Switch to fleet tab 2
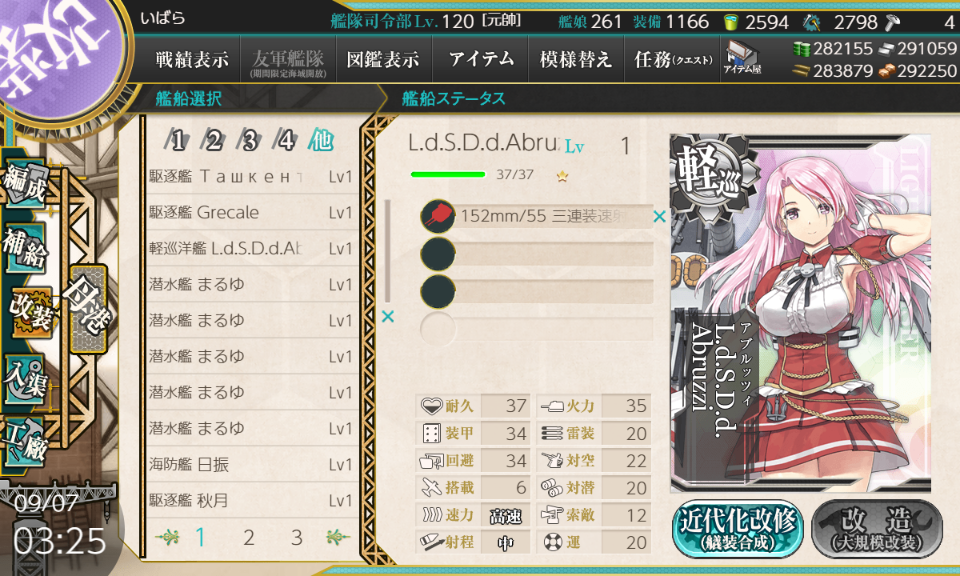The width and height of the screenshot is (960, 576). click(212, 140)
